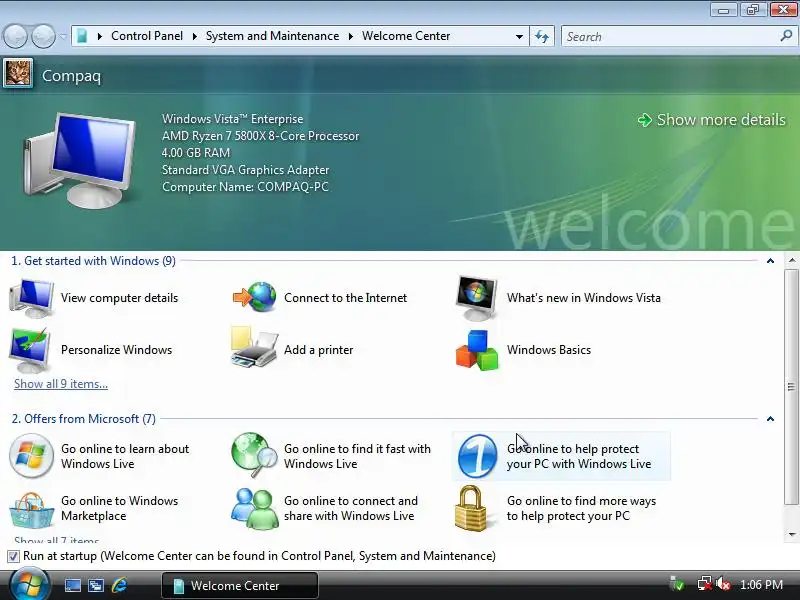Click the Windows Live OneCare blue icon
The width and height of the screenshot is (800, 600).
pos(477,456)
